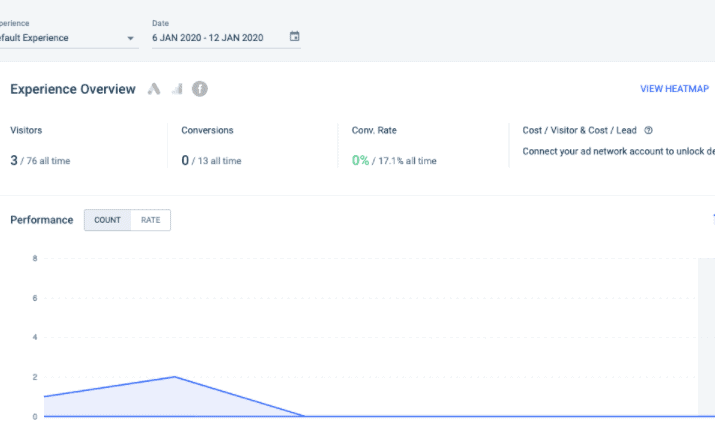The height and width of the screenshot is (421, 715).
Task: Click the Experience Overview heading
Action: tap(73, 89)
